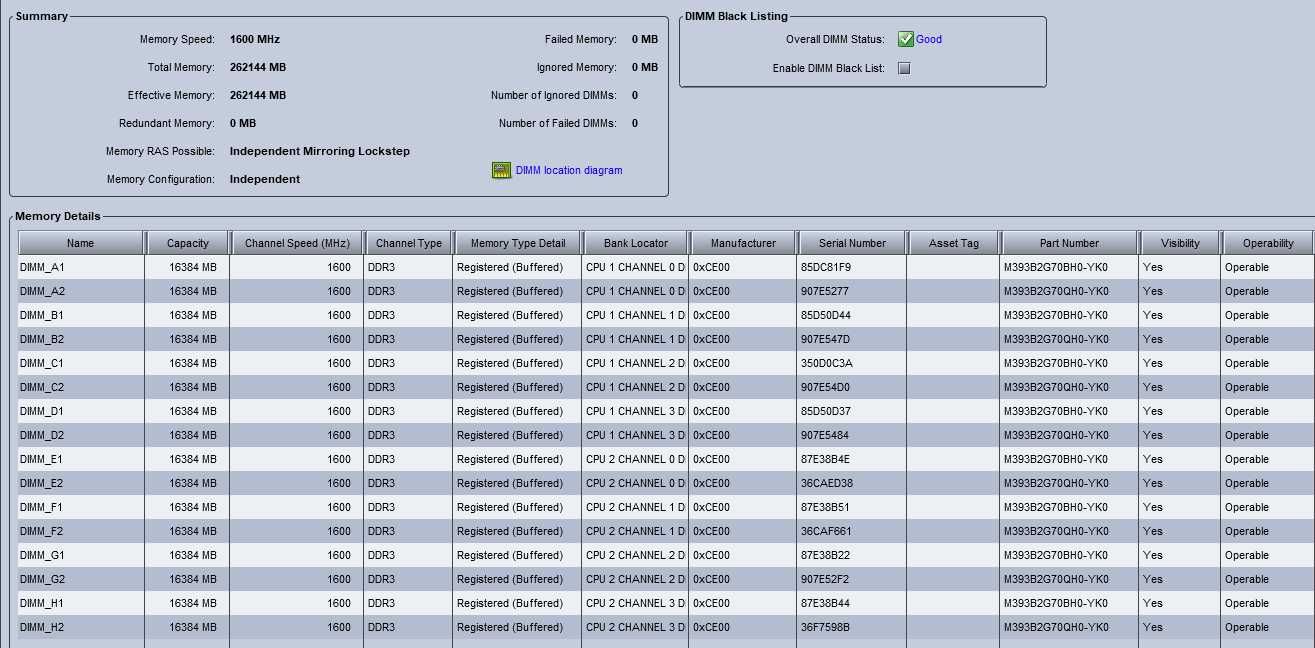Image resolution: width=1315 pixels, height=648 pixels.
Task: Sort by the Bank Locator column header
Action: click(636, 243)
